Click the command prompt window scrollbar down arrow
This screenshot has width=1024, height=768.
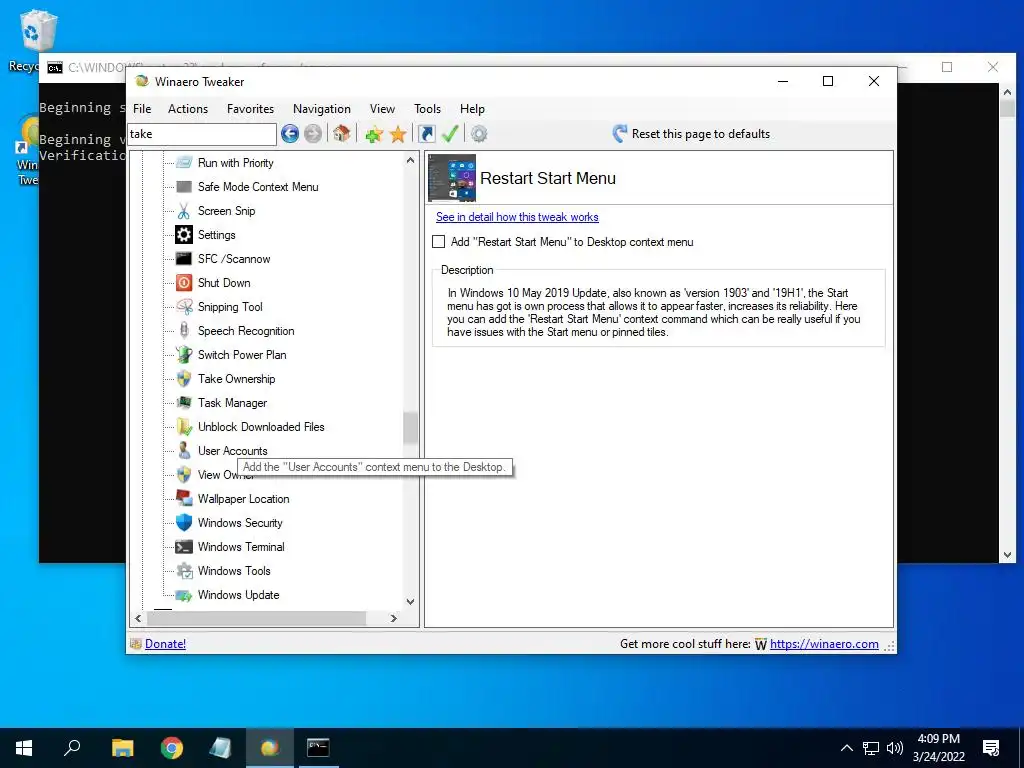(x=1007, y=554)
